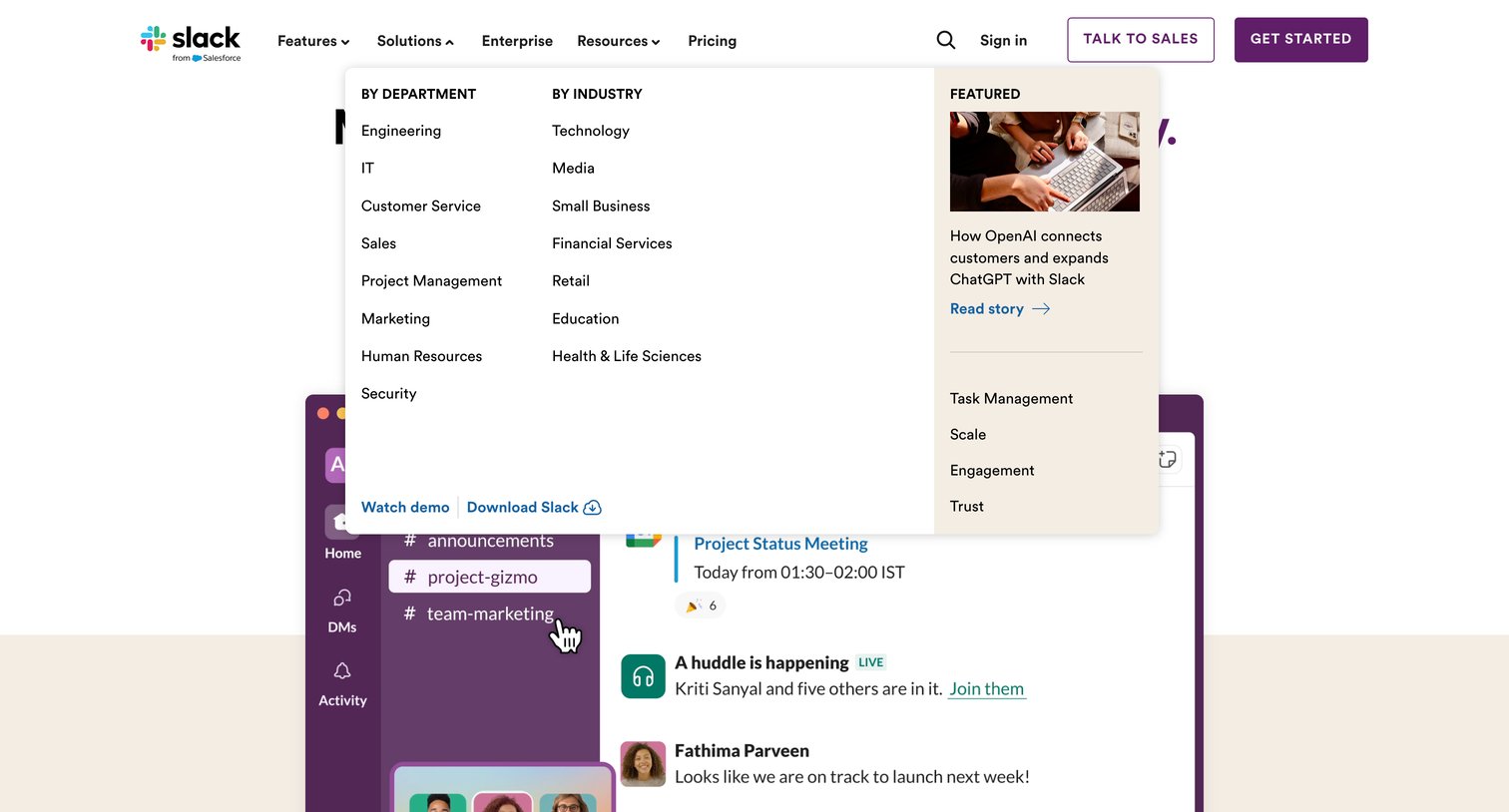Click Join them huddle link
The width and height of the screenshot is (1509, 812).
pos(986,689)
